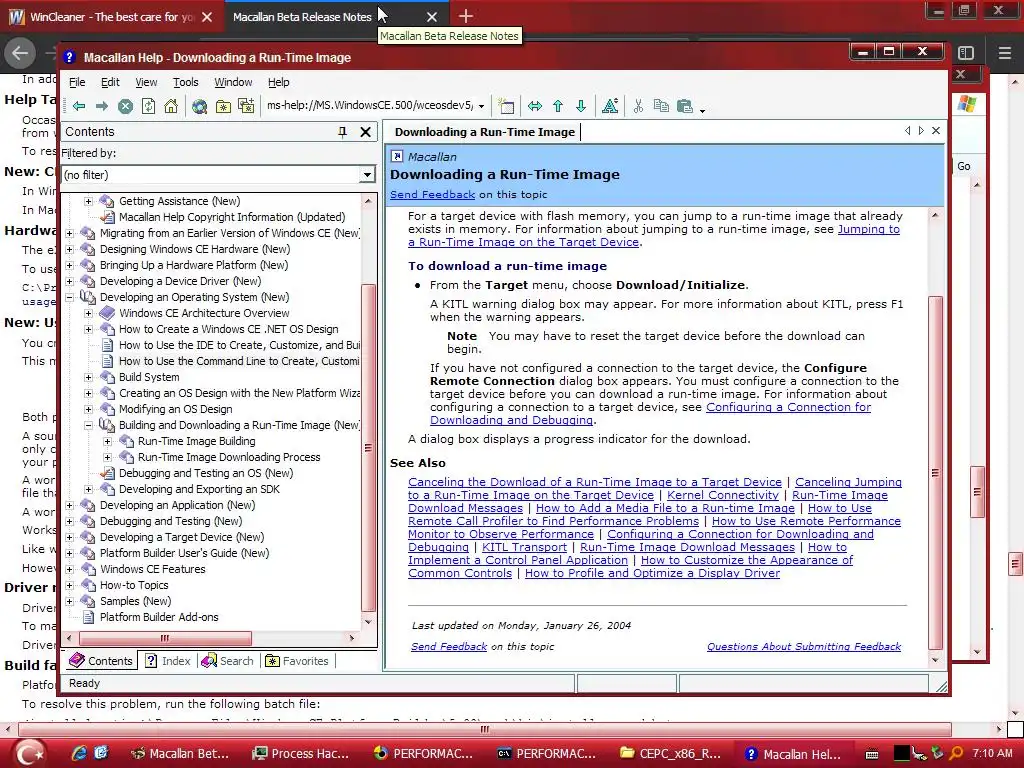
Task: Expand the Samples (New) node
Action: coord(69,601)
